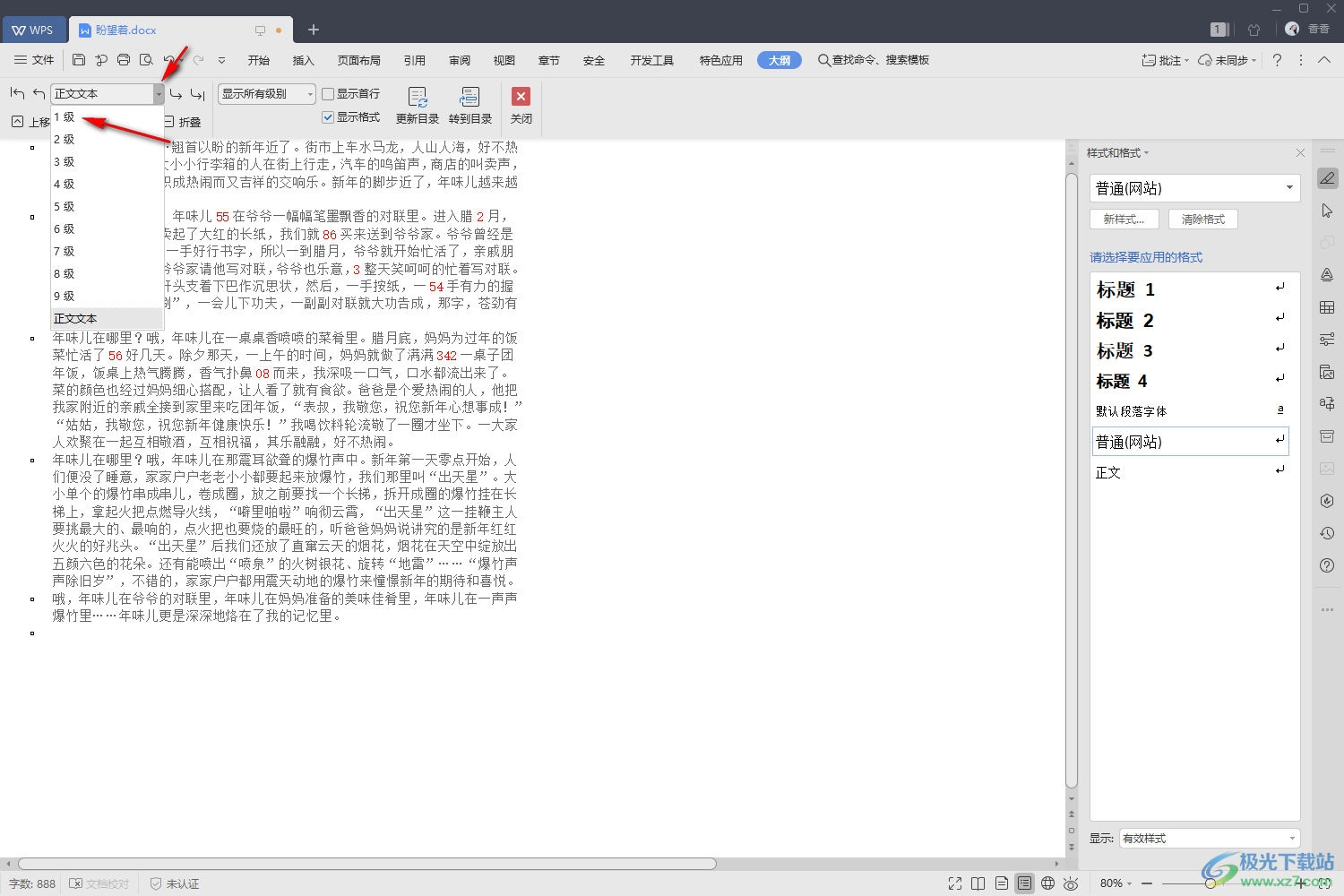The height and width of the screenshot is (896, 1344).
Task: Select level 1 in outline level list
Action: (x=108, y=116)
